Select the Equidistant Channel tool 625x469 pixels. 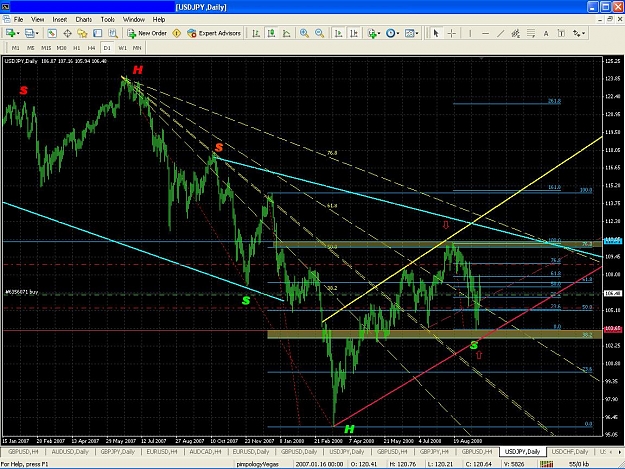[x=515, y=33]
